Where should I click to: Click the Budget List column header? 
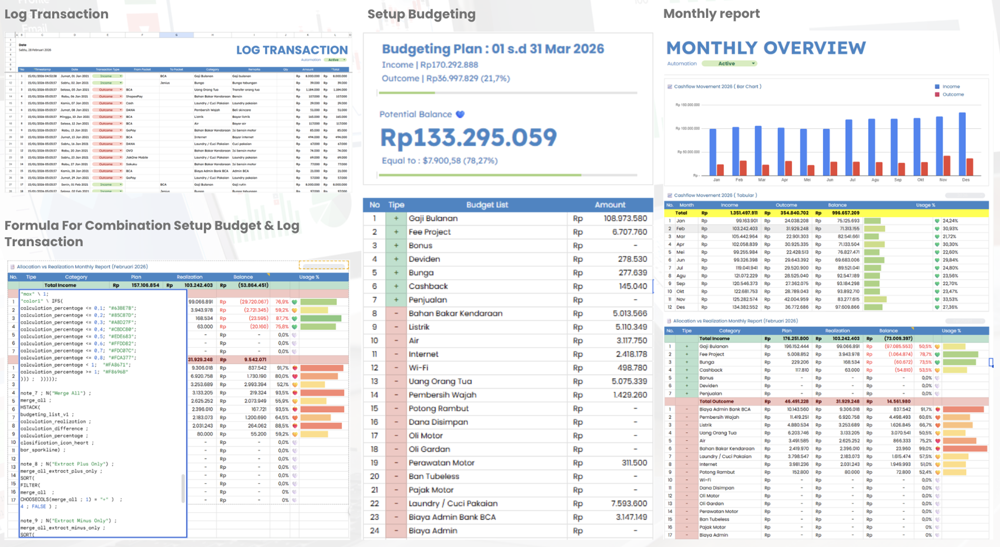487,205
